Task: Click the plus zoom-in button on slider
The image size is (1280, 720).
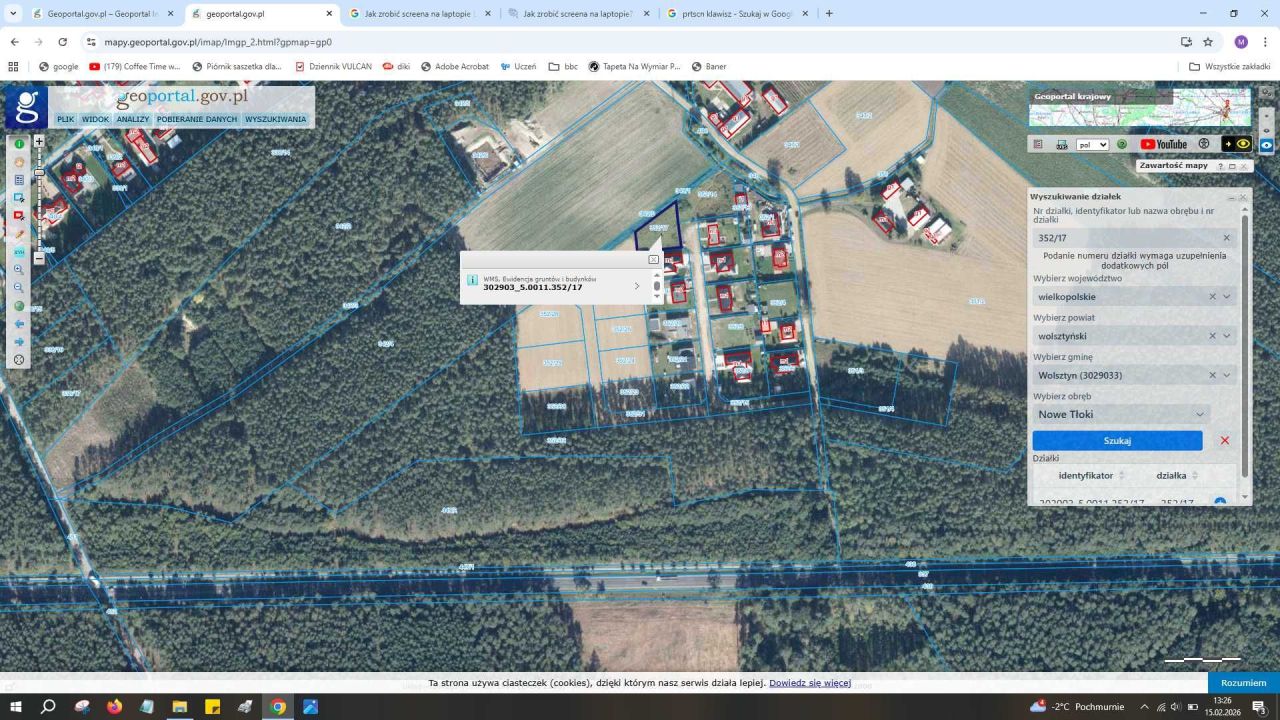Action: pos(39,142)
